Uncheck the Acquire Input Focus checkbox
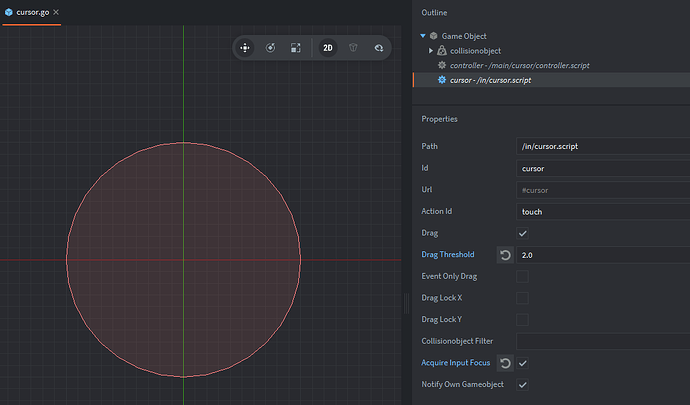 pyautogui.click(x=522, y=363)
